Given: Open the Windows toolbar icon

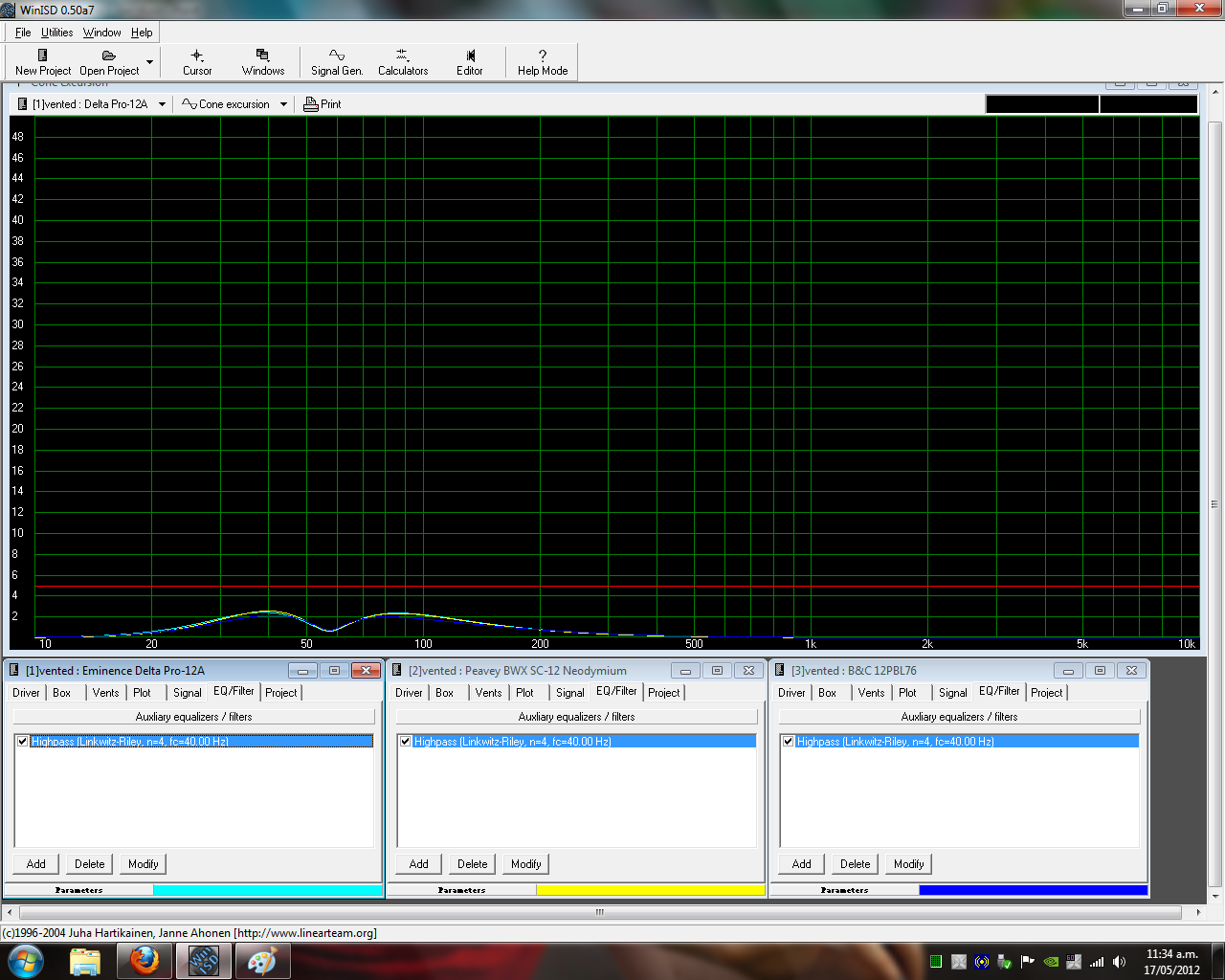Looking at the screenshot, I should pyautogui.click(x=262, y=56).
